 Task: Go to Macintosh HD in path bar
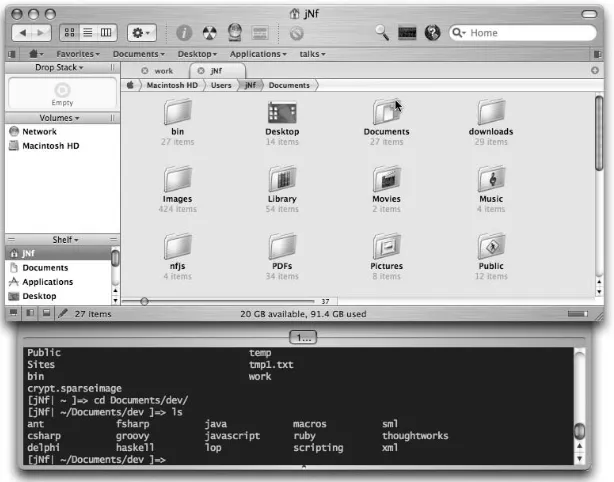click(x=172, y=85)
